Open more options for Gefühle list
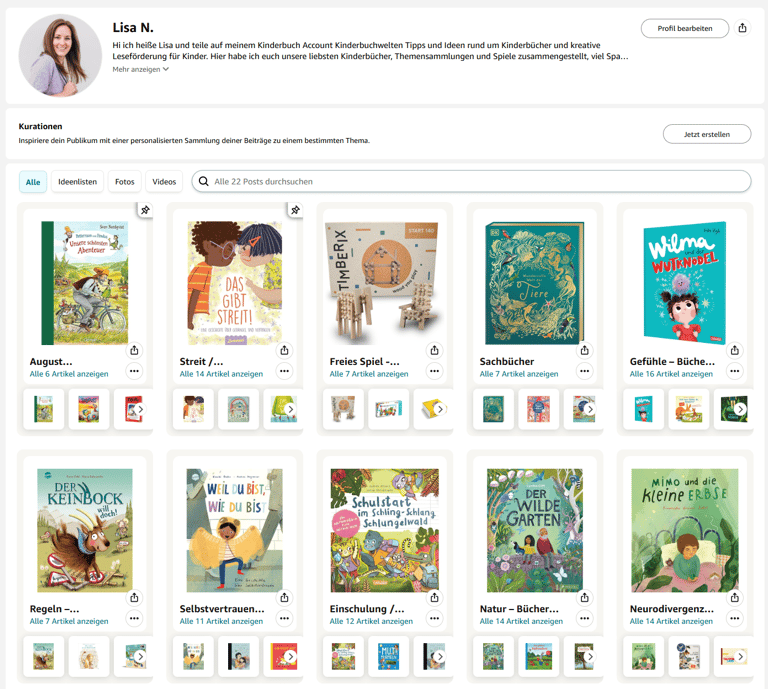This screenshot has height=689, width=768. click(x=735, y=371)
